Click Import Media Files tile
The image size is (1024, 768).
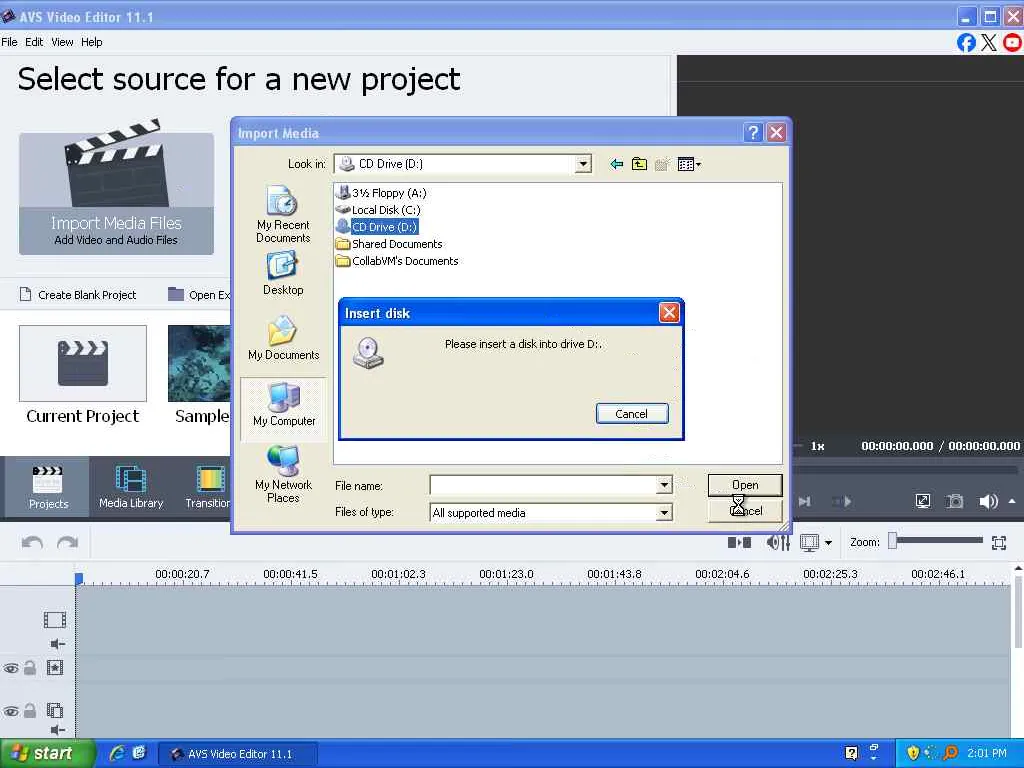click(116, 193)
